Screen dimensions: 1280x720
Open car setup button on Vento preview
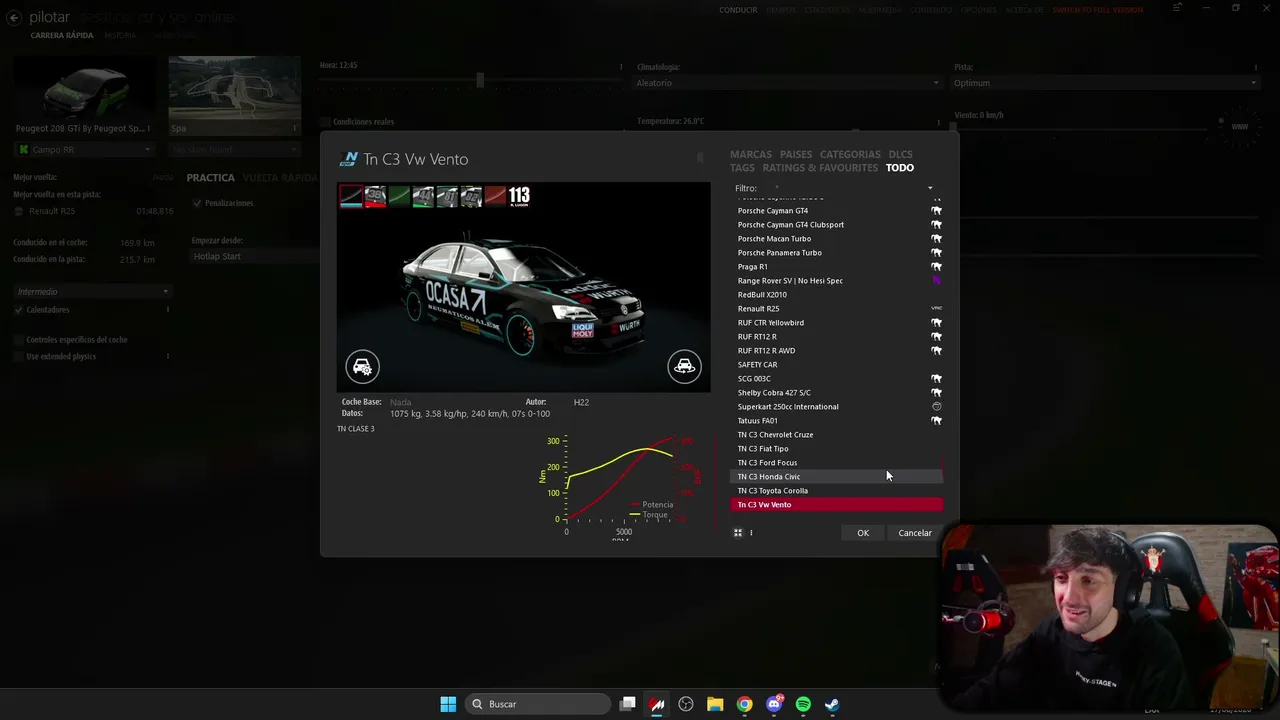coord(362,367)
